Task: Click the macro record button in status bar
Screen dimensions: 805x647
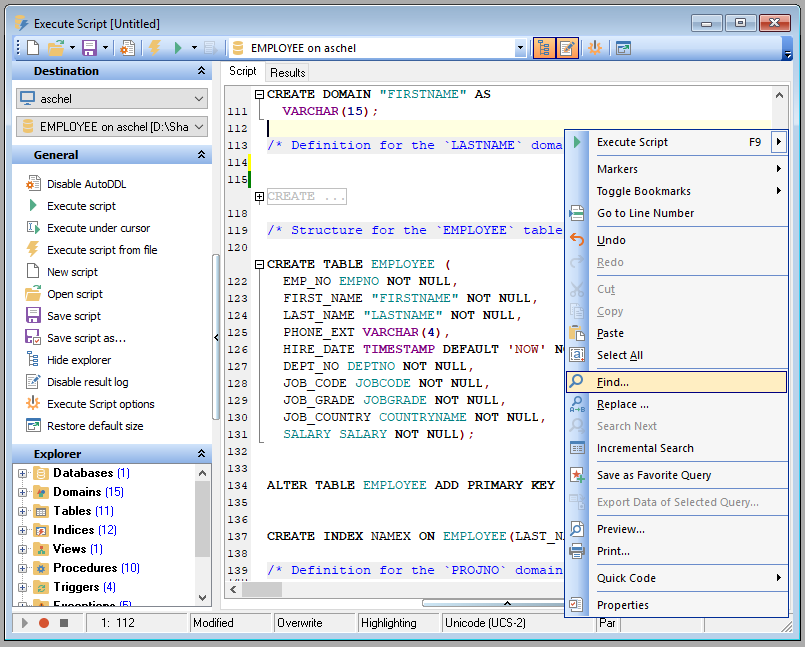Action: [x=44, y=623]
